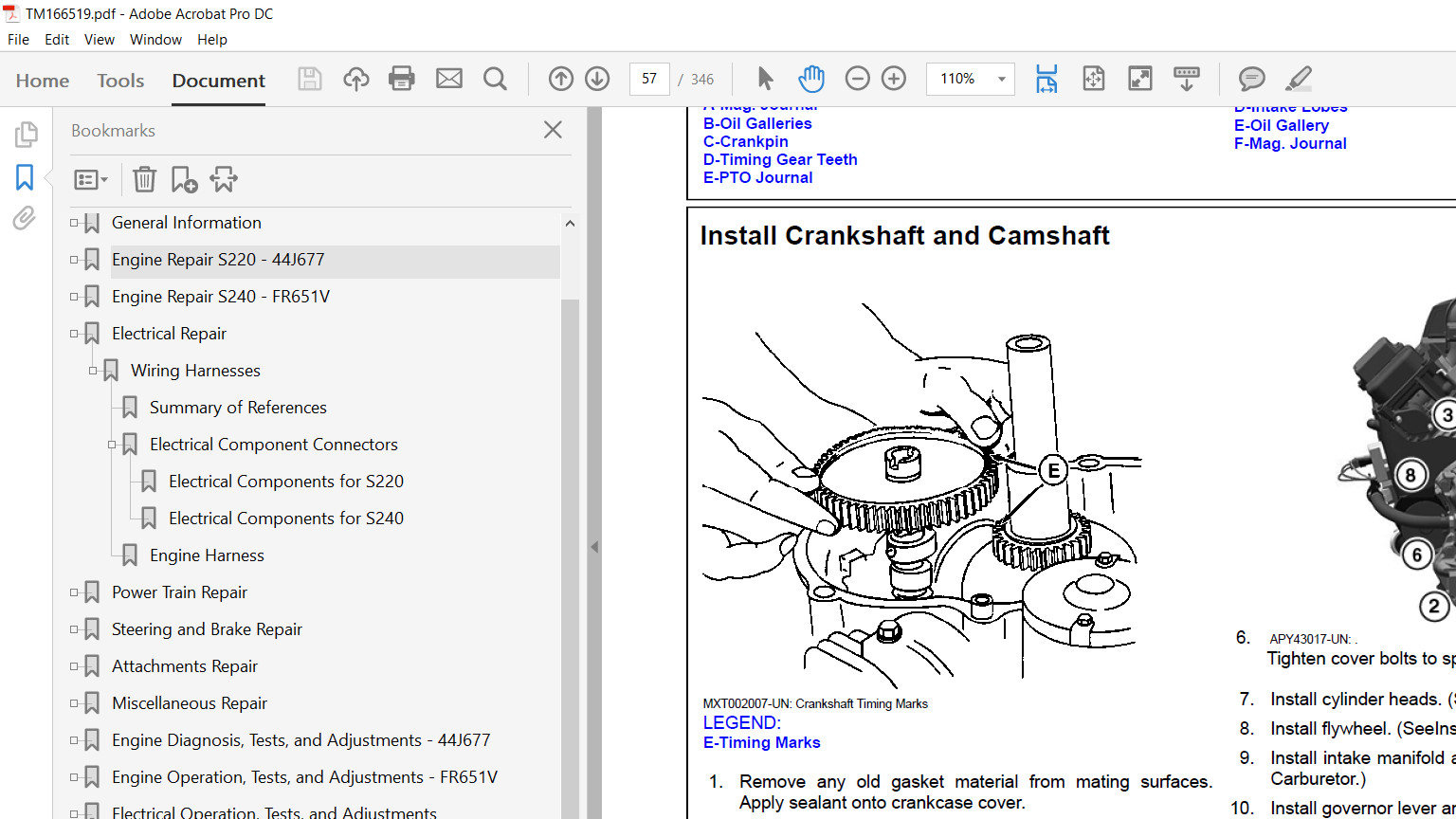
Task: Close the Bookmarks panel
Action: click(554, 130)
